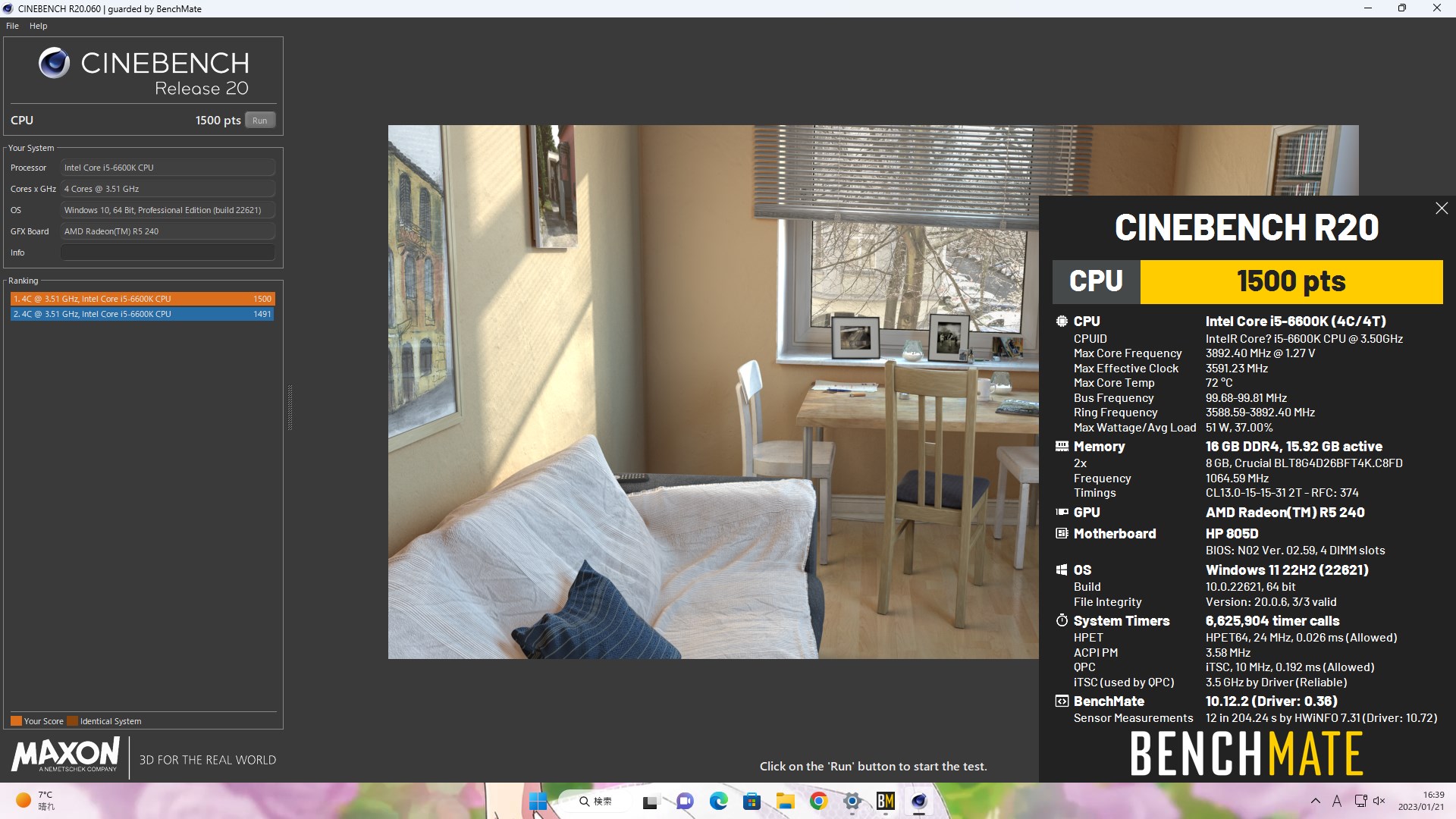
Task: Open the File menu
Action: tap(12, 26)
